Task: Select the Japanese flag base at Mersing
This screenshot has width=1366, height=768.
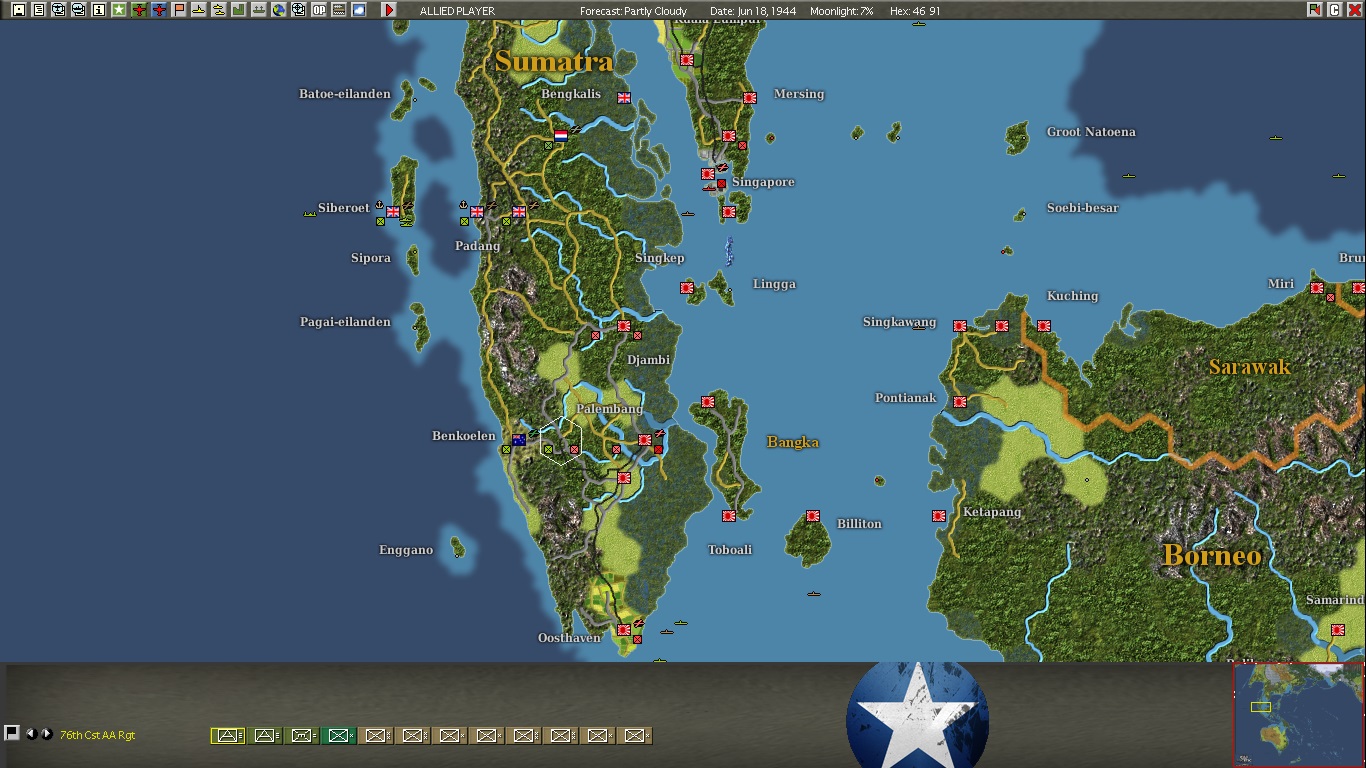Action: [x=750, y=98]
